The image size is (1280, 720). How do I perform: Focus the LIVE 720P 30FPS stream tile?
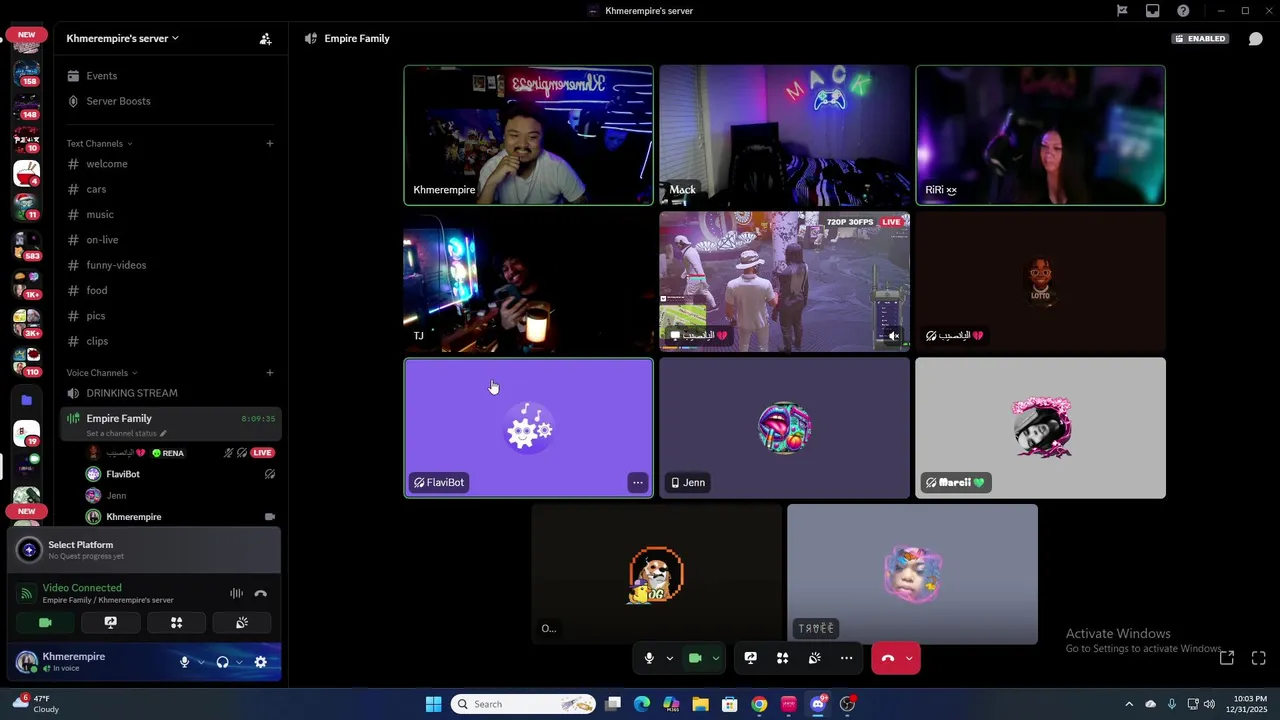tap(785, 281)
